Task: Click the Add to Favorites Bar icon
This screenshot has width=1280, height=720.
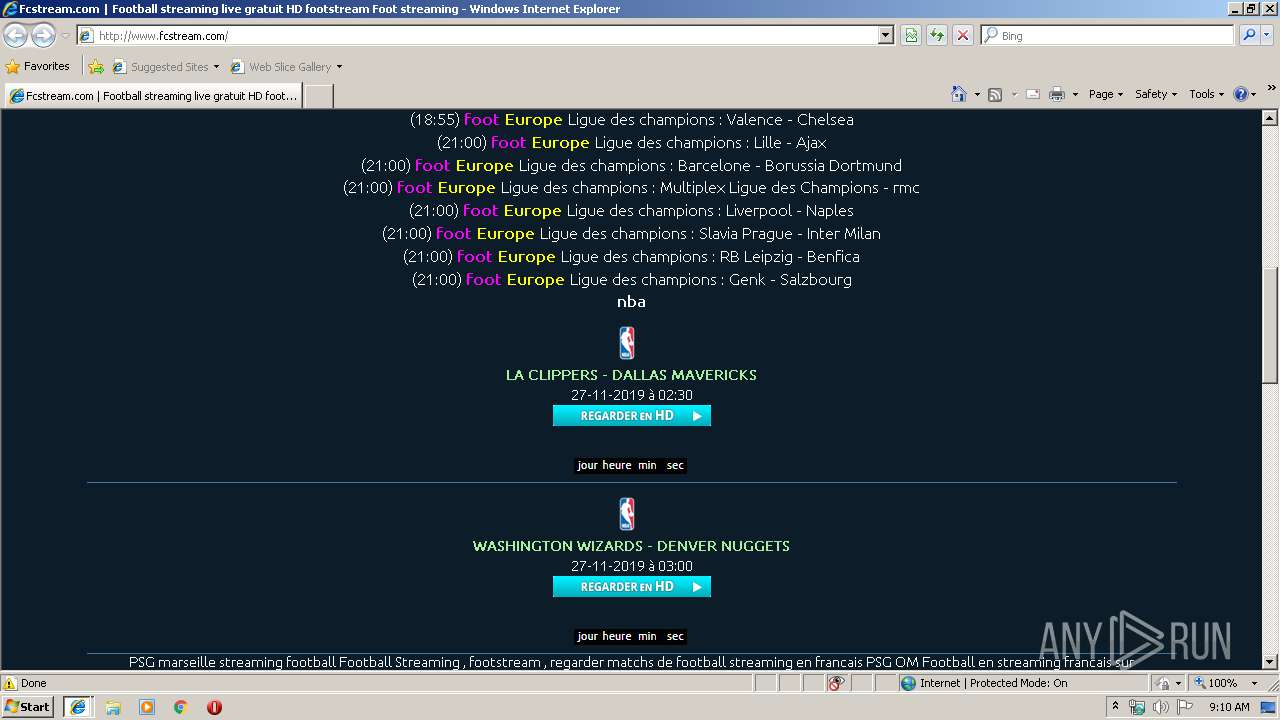Action: click(96, 67)
